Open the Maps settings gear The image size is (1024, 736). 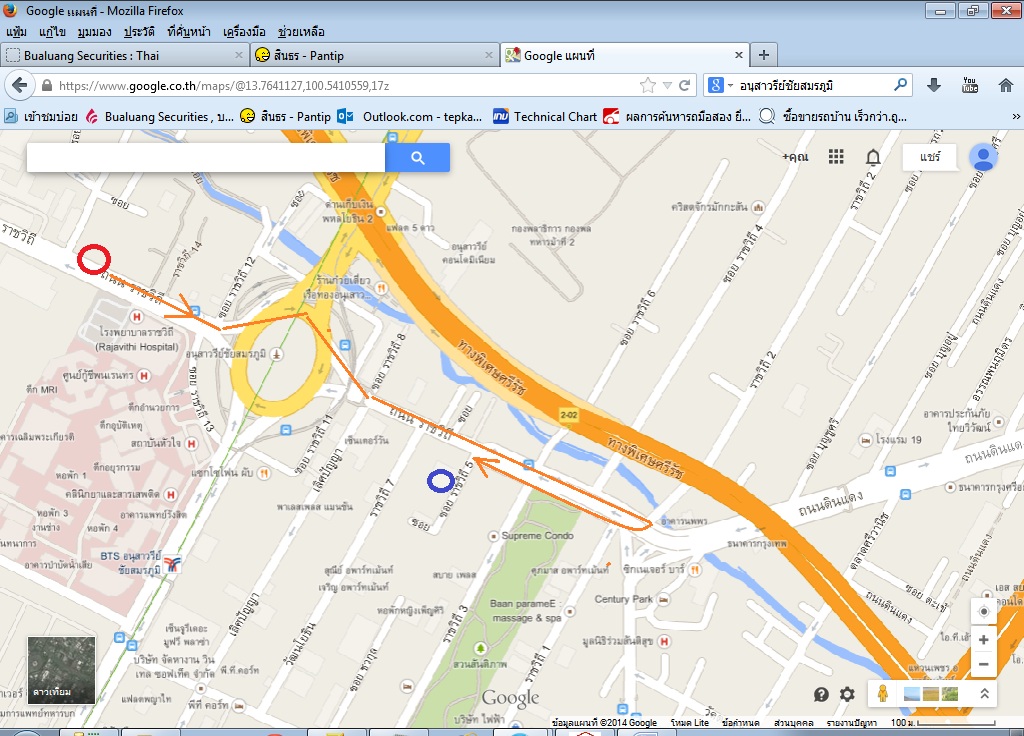click(x=847, y=694)
